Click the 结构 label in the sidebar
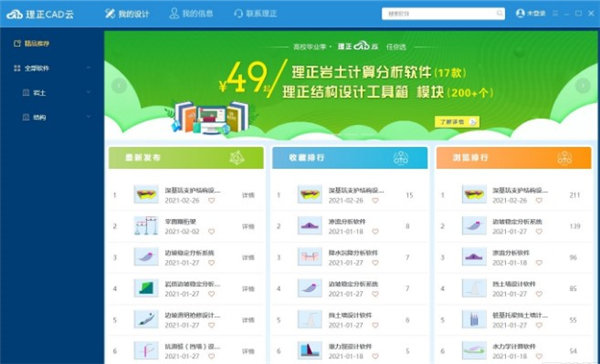 [39, 118]
